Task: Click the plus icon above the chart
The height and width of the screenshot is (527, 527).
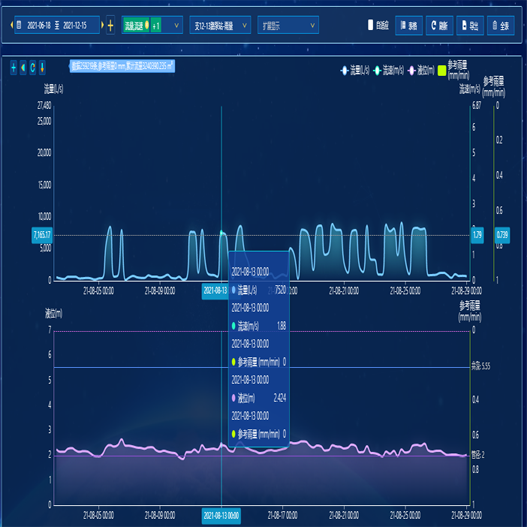Action: point(13,68)
